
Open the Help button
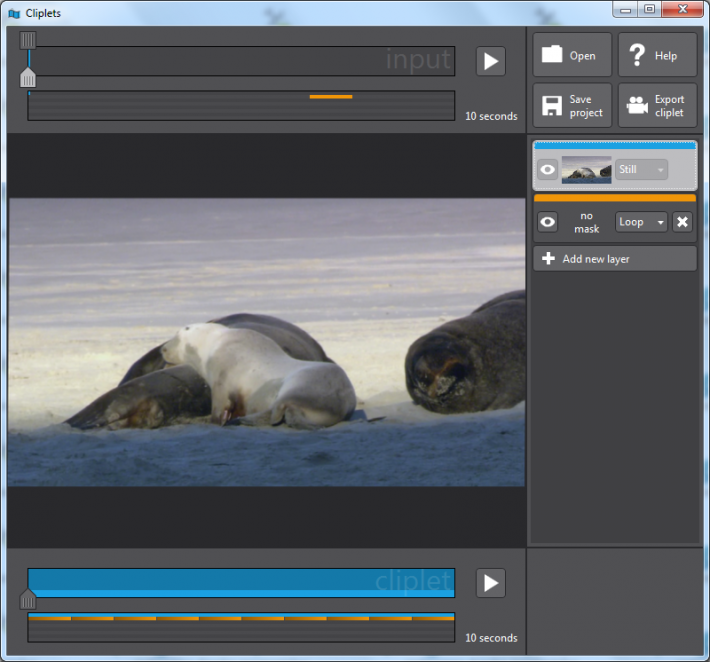point(657,55)
